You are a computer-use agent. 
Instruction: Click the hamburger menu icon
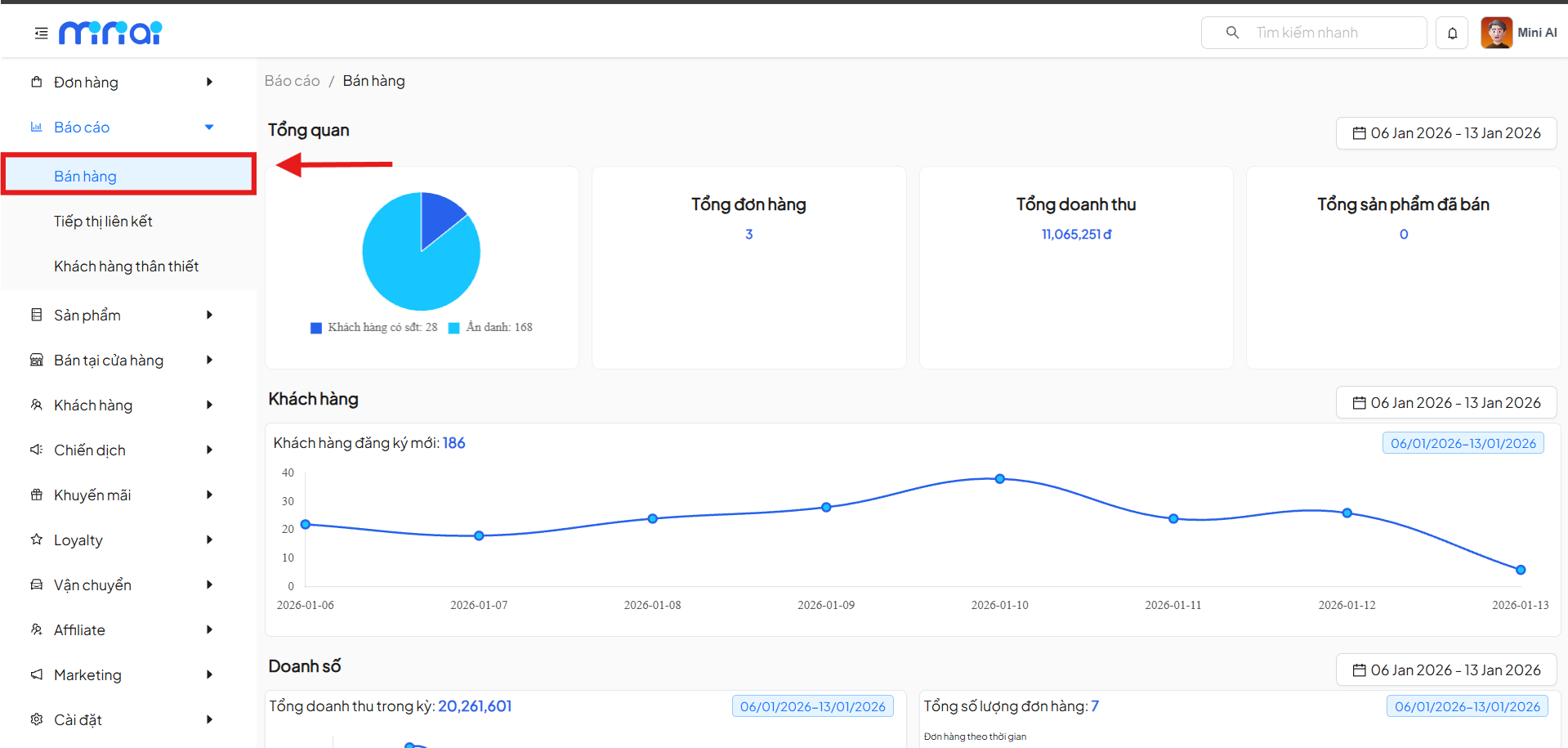[x=41, y=34]
